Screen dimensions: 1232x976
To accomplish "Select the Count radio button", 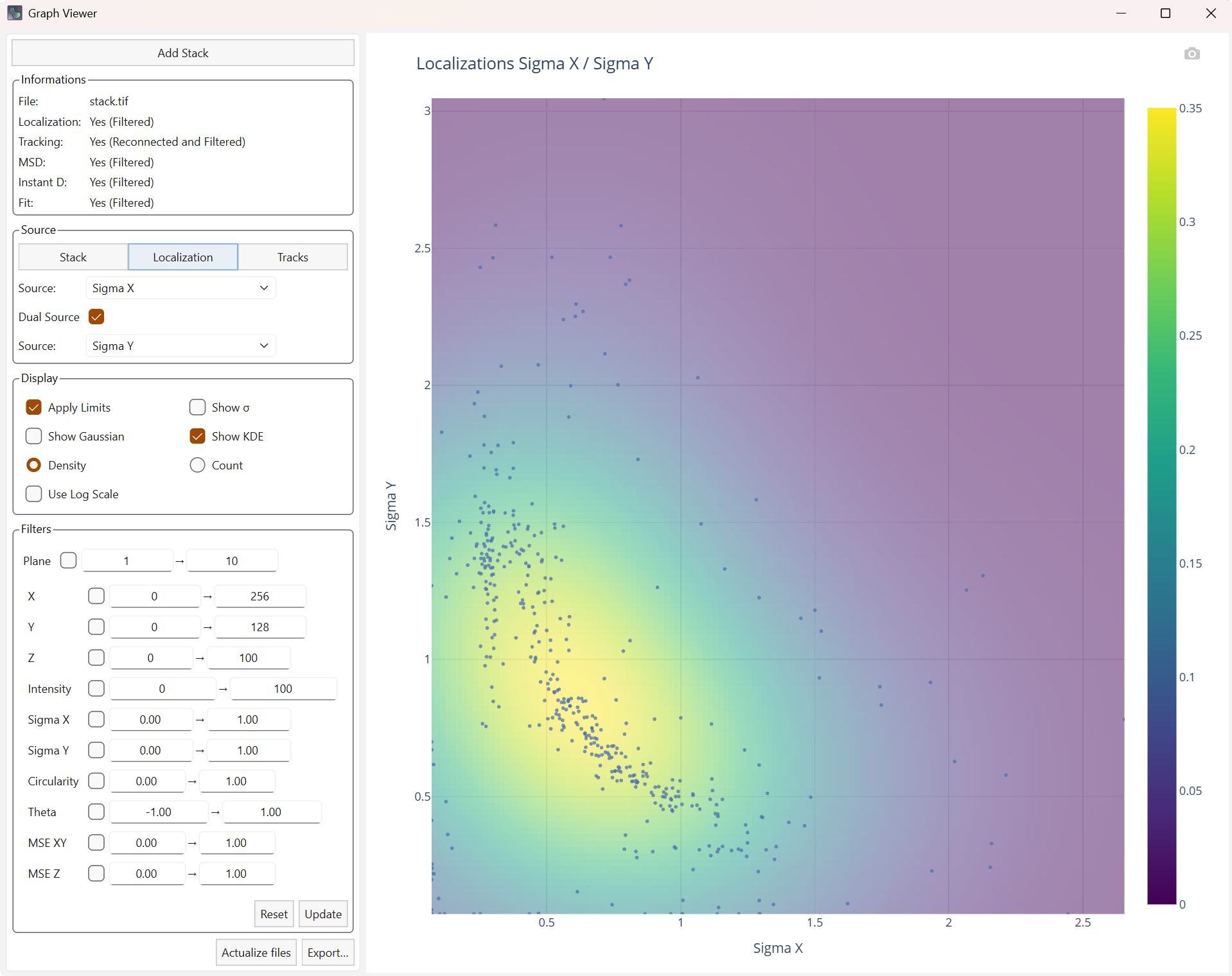I will (x=198, y=466).
